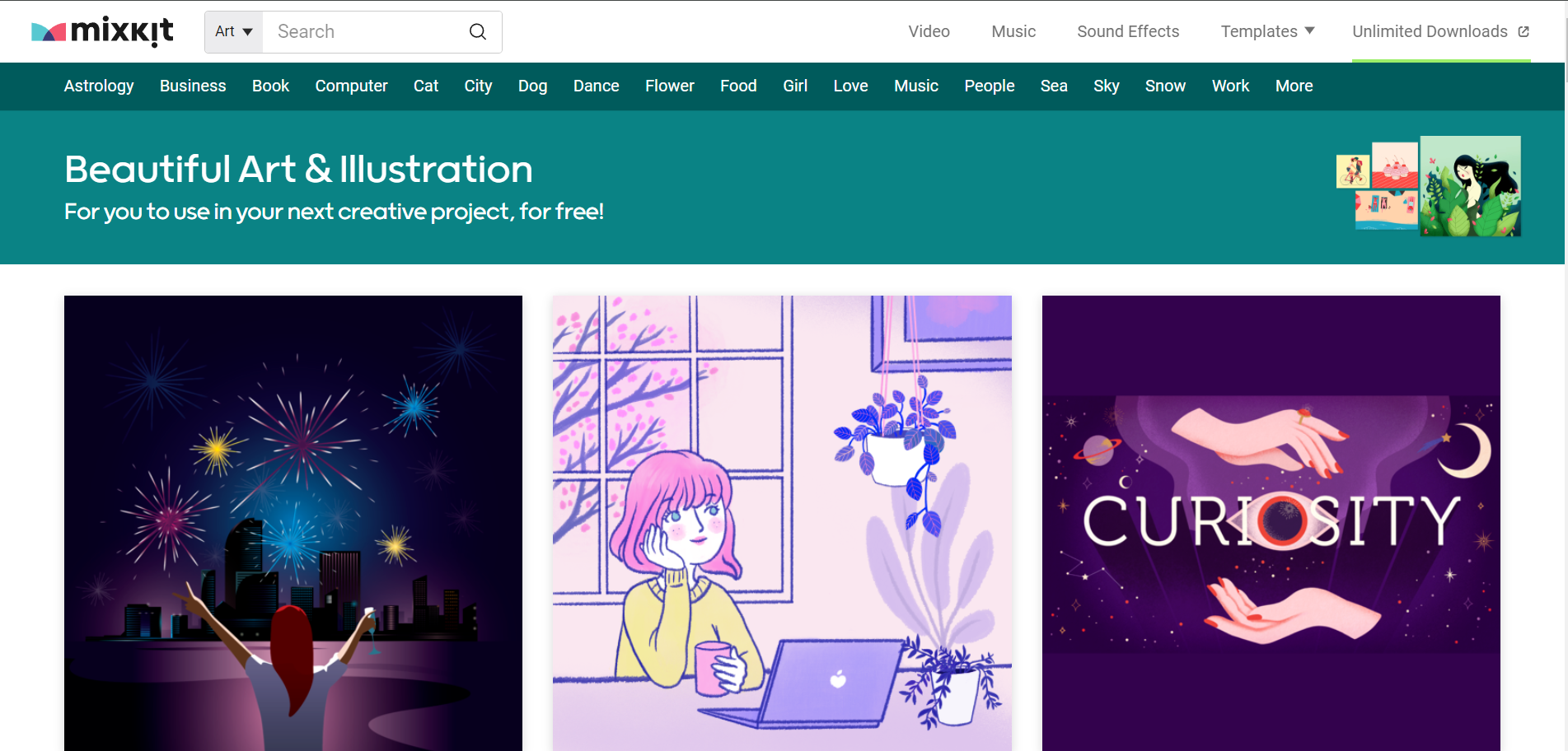Open the Sky category
This screenshot has width=1568, height=751.
1106,86
